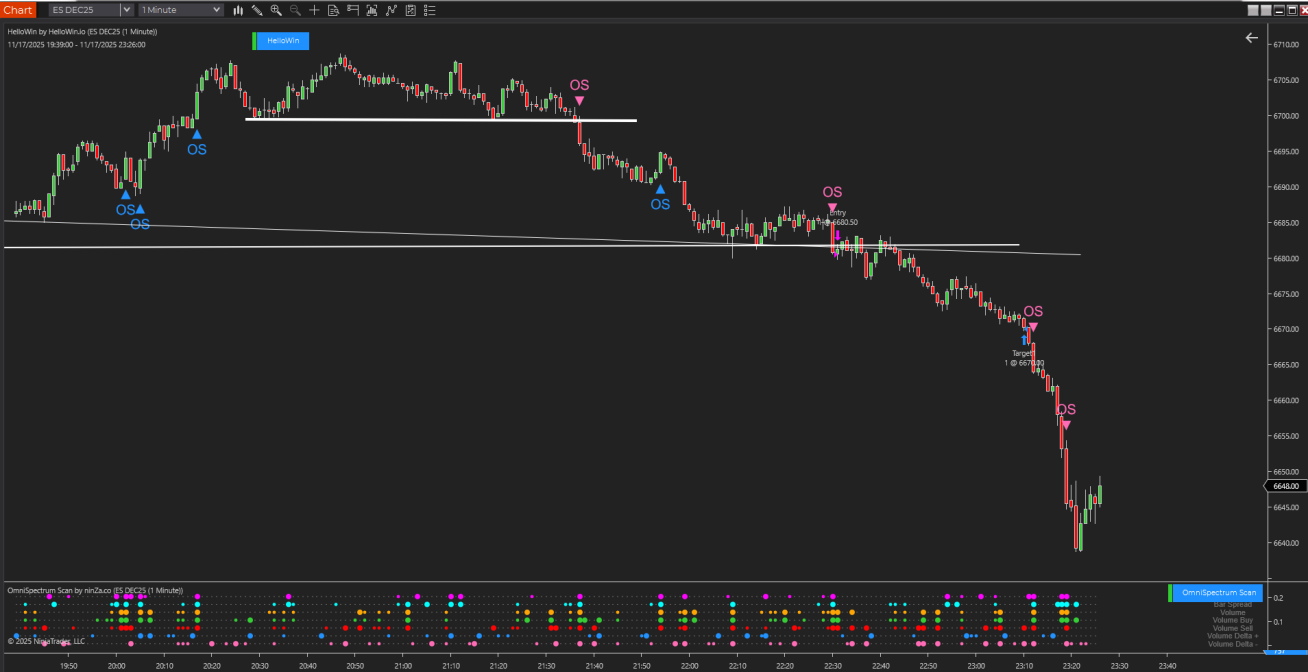Activate the crosshair plus cursor icon
1308x672 pixels.
point(314,10)
